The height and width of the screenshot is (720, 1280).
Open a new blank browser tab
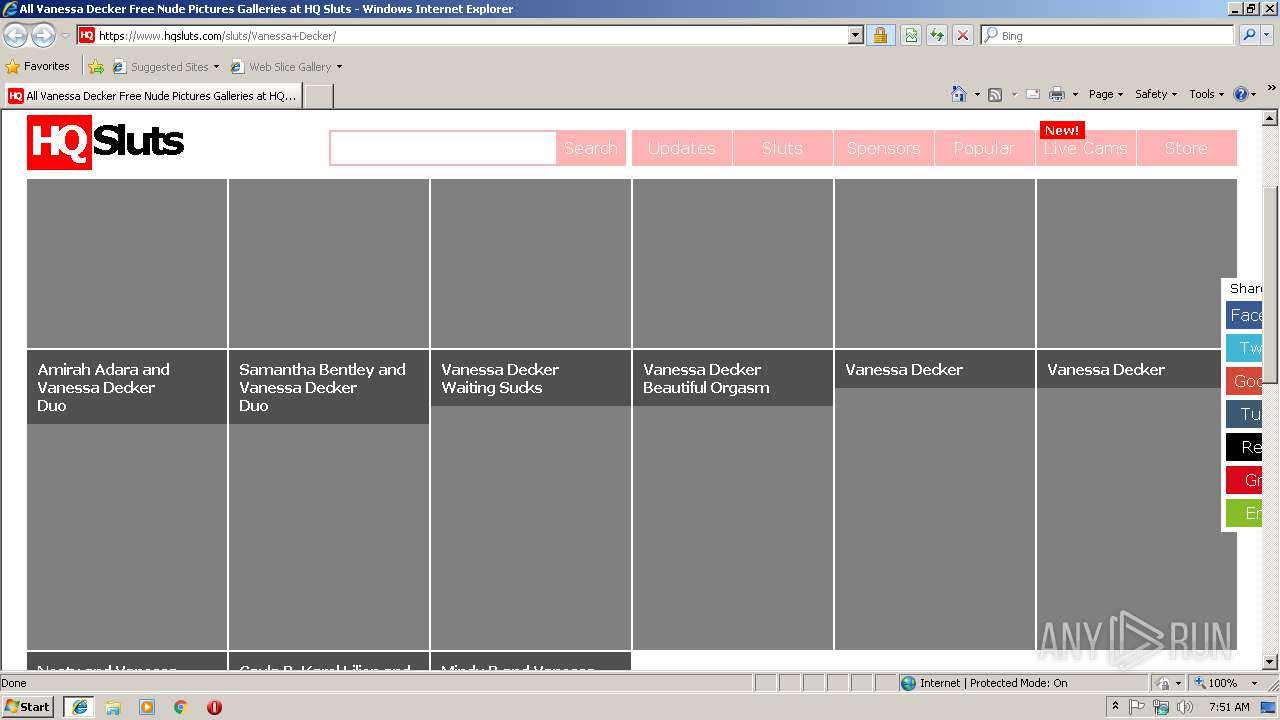[x=318, y=96]
